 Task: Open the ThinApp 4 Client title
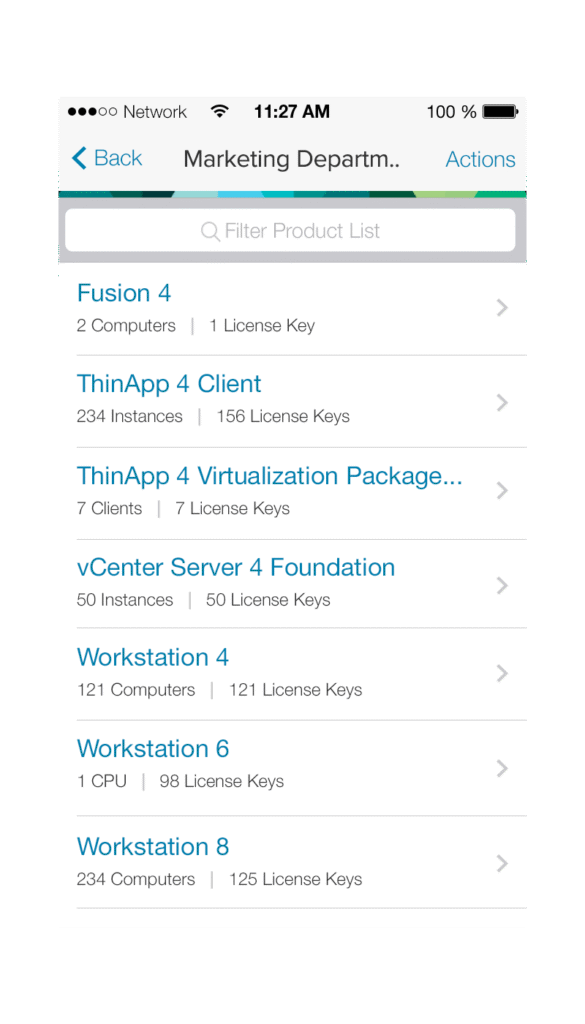[169, 384]
